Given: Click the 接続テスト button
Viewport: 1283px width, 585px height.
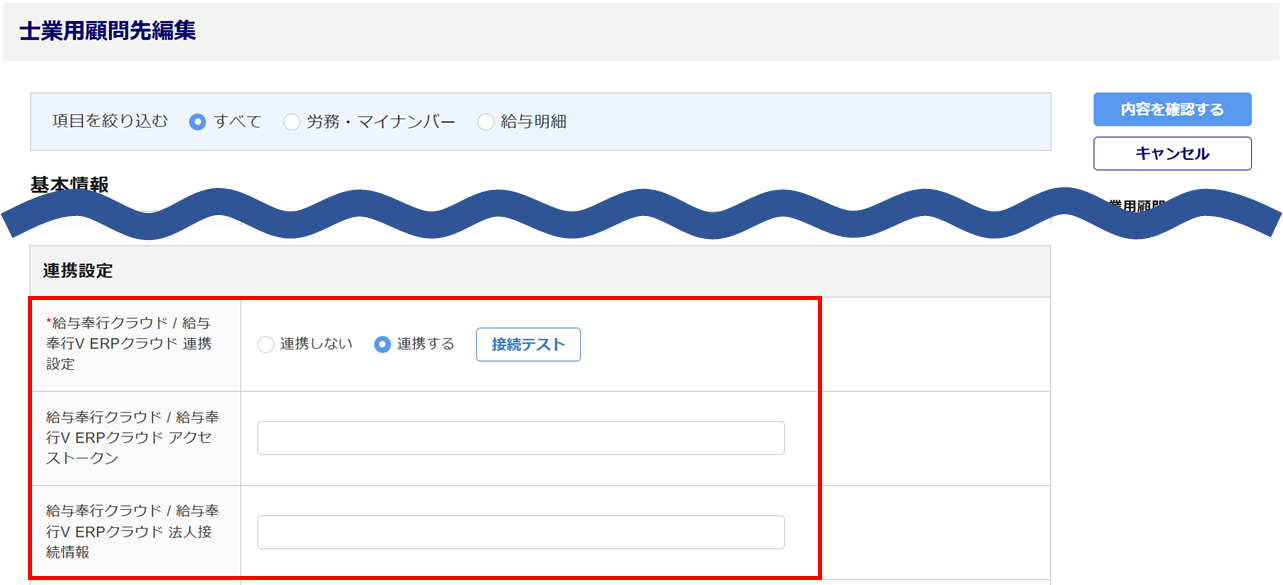Looking at the screenshot, I should click(x=528, y=345).
